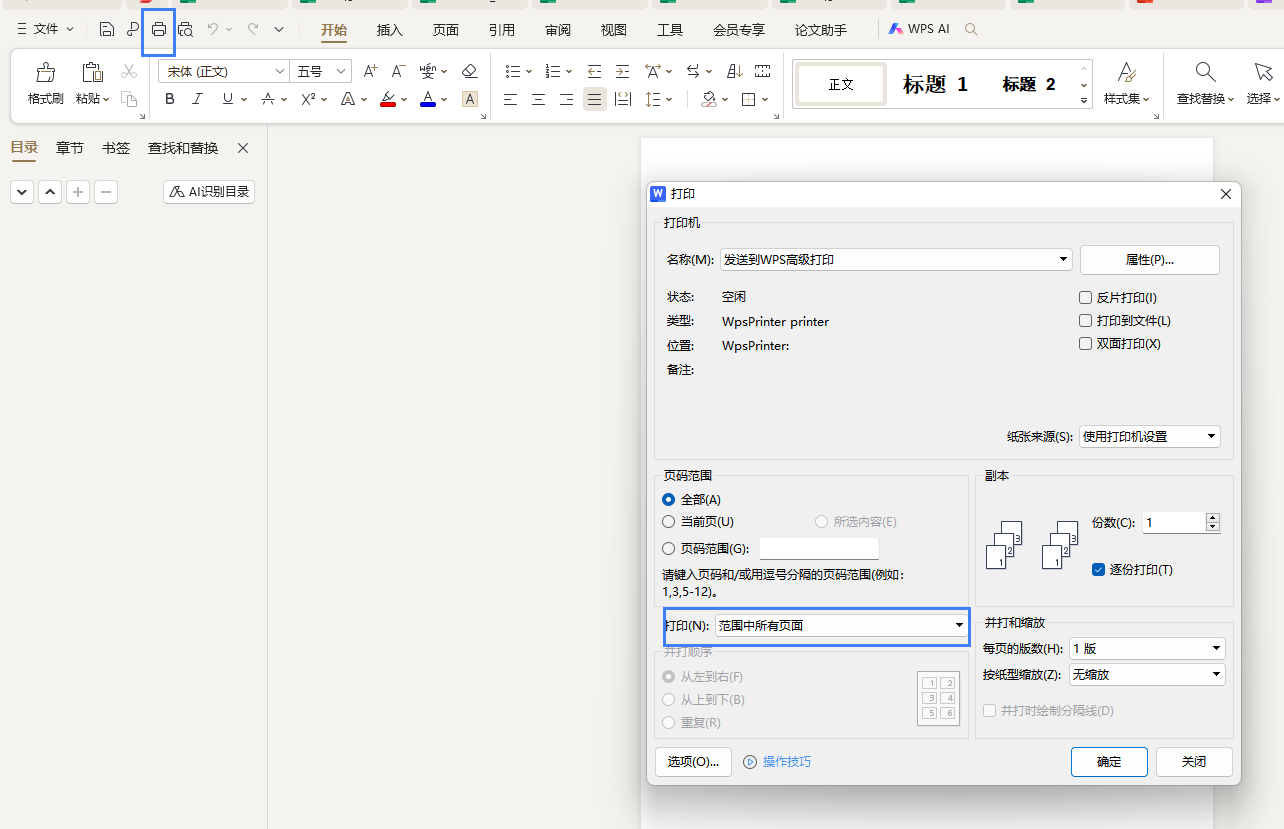1284x829 pixels.
Task: Switch to the 页面 ribbon tab
Action: click(446, 30)
